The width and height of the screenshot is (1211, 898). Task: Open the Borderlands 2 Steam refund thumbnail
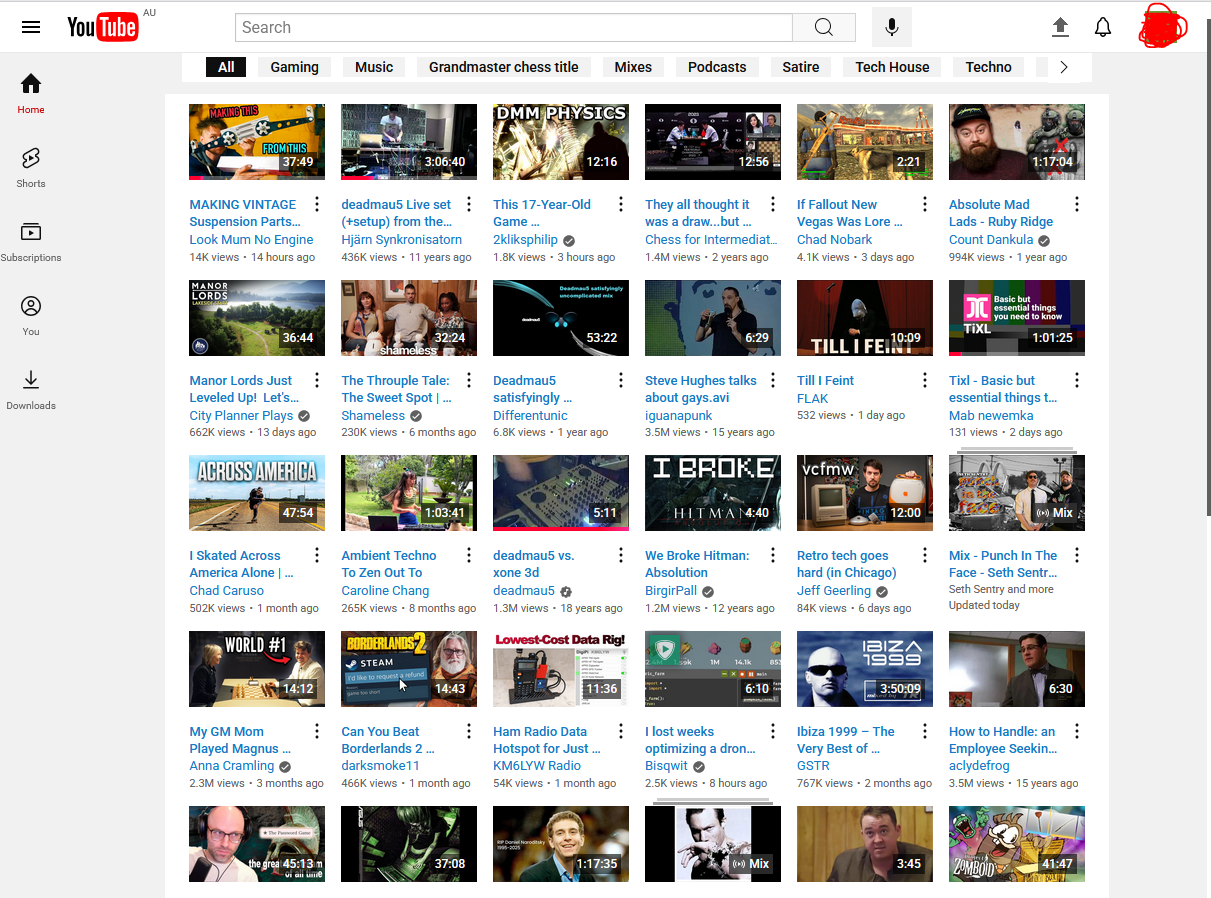point(409,669)
